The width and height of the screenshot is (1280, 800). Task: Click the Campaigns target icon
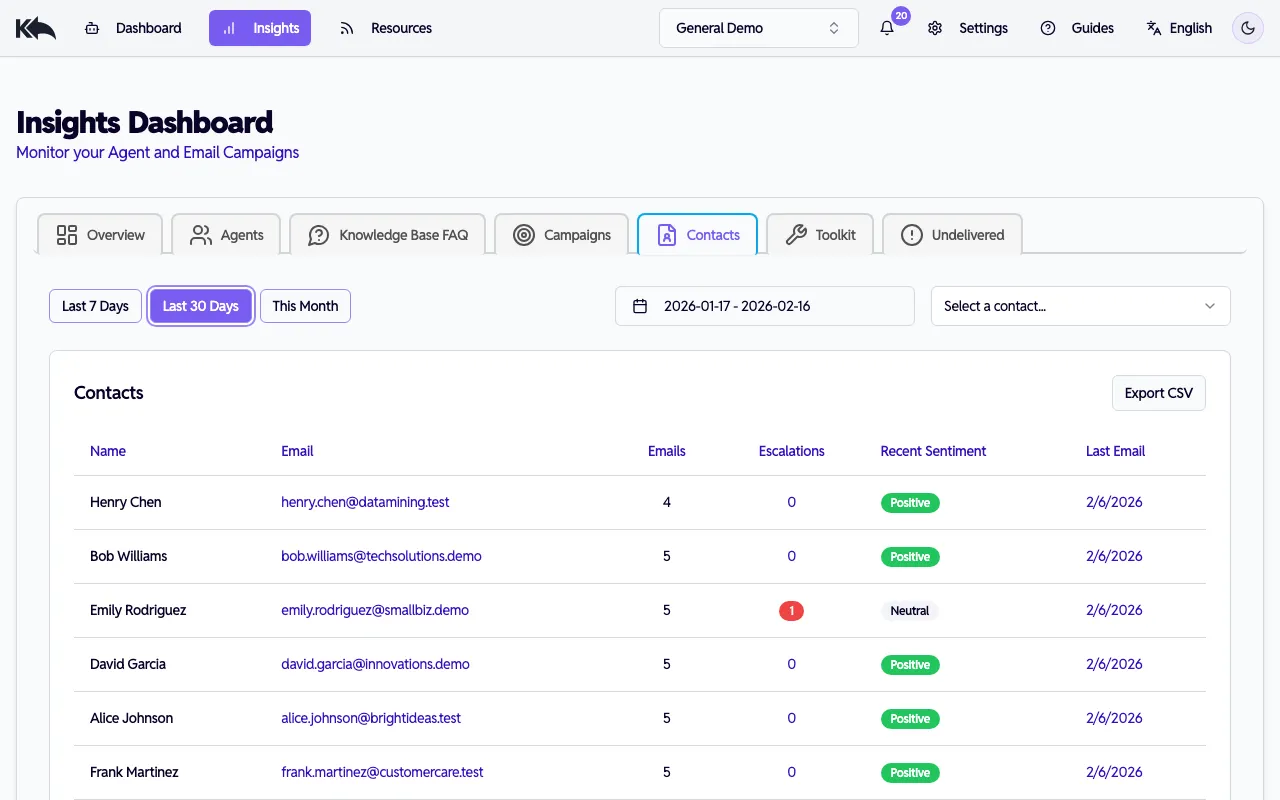(523, 235)
